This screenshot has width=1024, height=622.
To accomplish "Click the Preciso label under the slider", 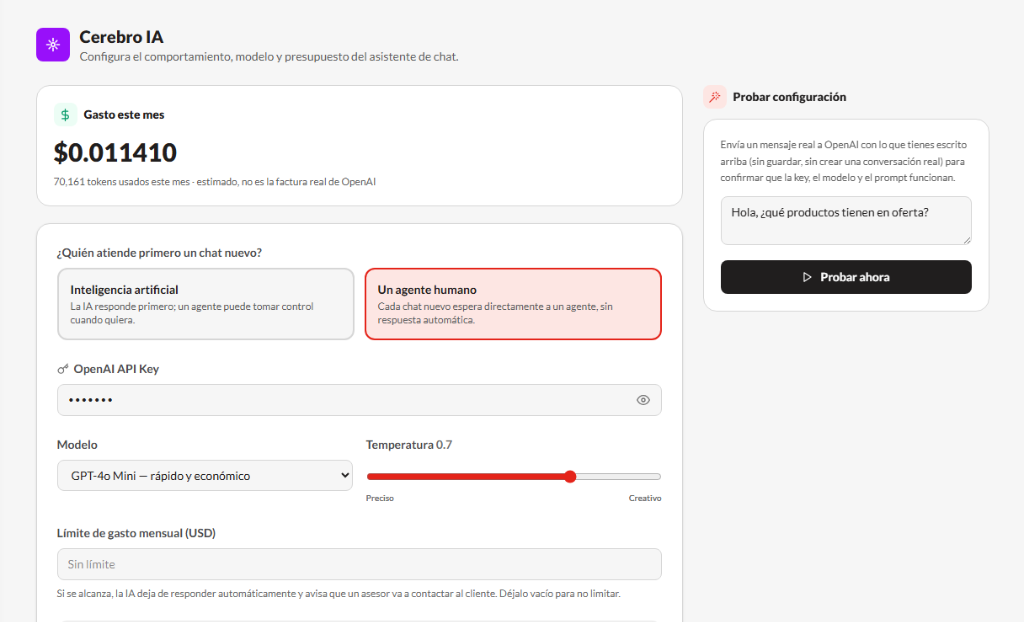I will (379, 498).
